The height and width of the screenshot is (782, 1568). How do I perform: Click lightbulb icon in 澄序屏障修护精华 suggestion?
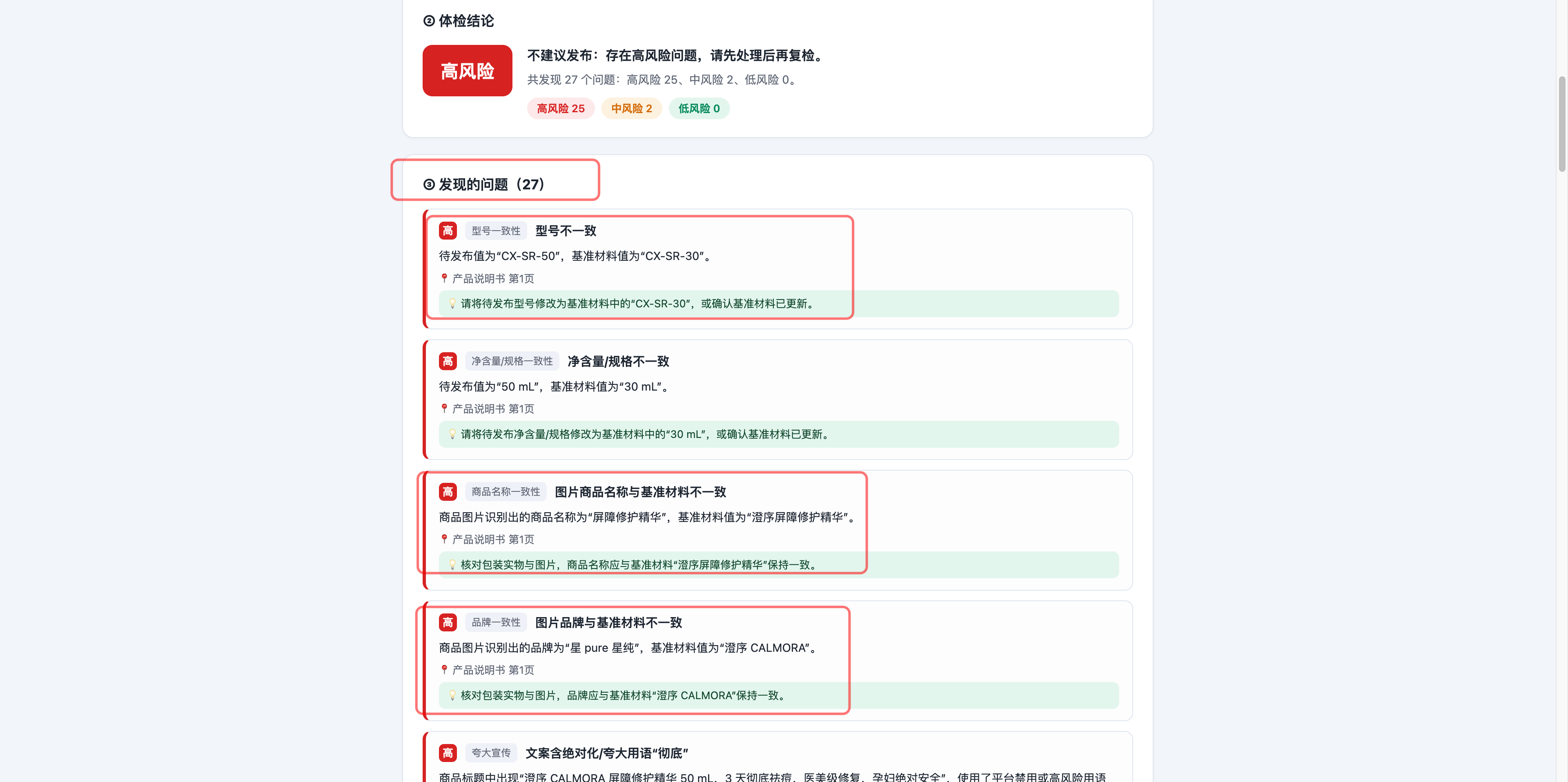tap(452, 565)
